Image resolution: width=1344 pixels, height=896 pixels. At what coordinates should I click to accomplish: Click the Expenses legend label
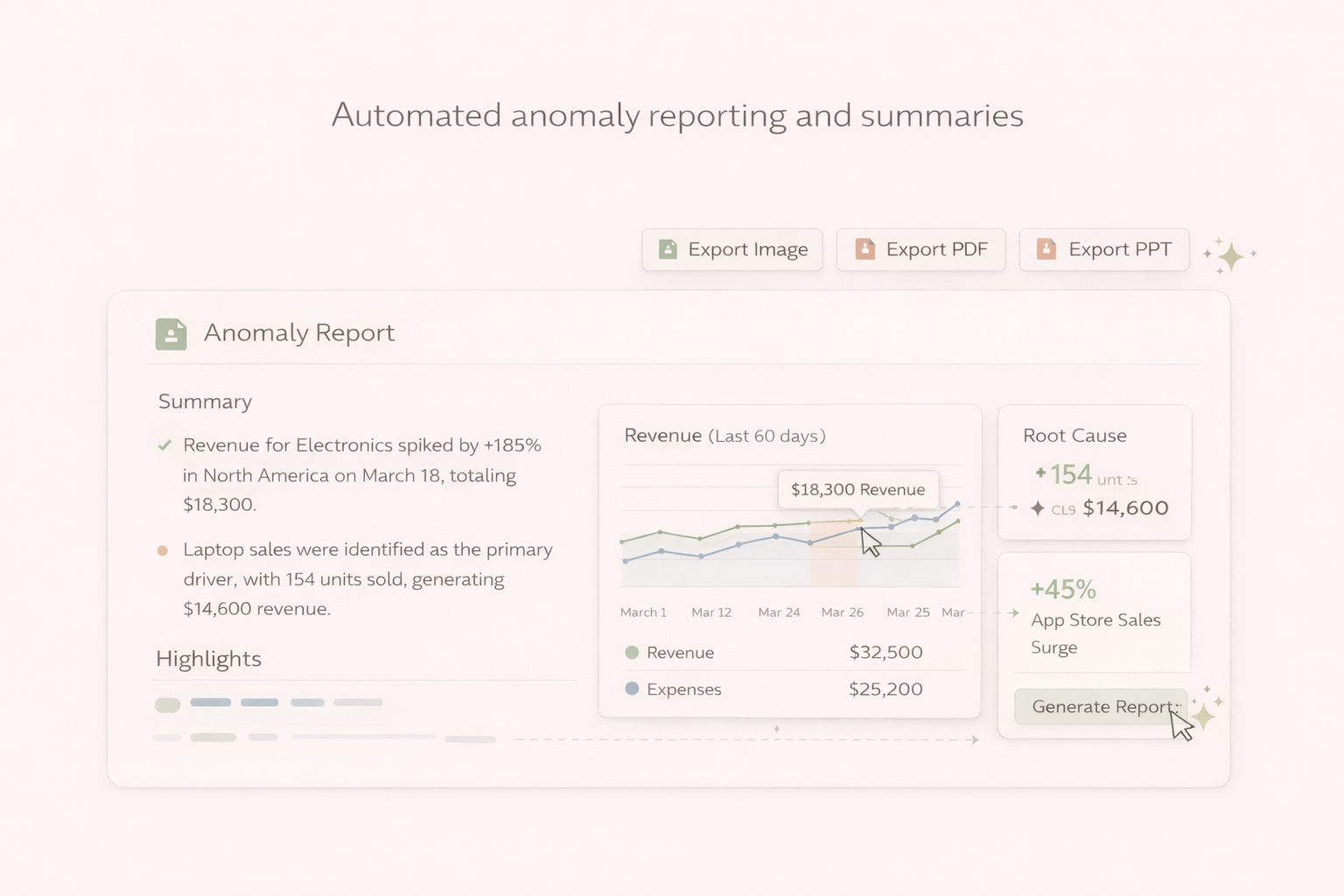(x=684, y=689)
